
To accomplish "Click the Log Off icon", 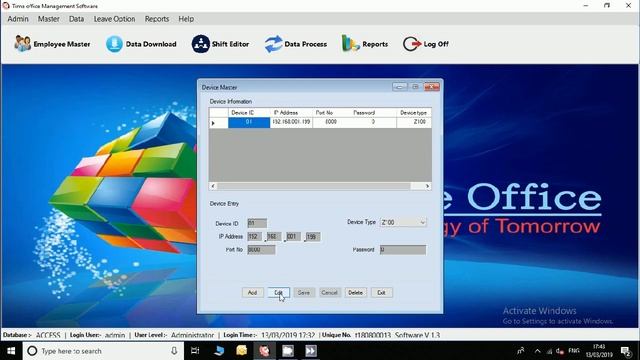I will tap(411, 44).
